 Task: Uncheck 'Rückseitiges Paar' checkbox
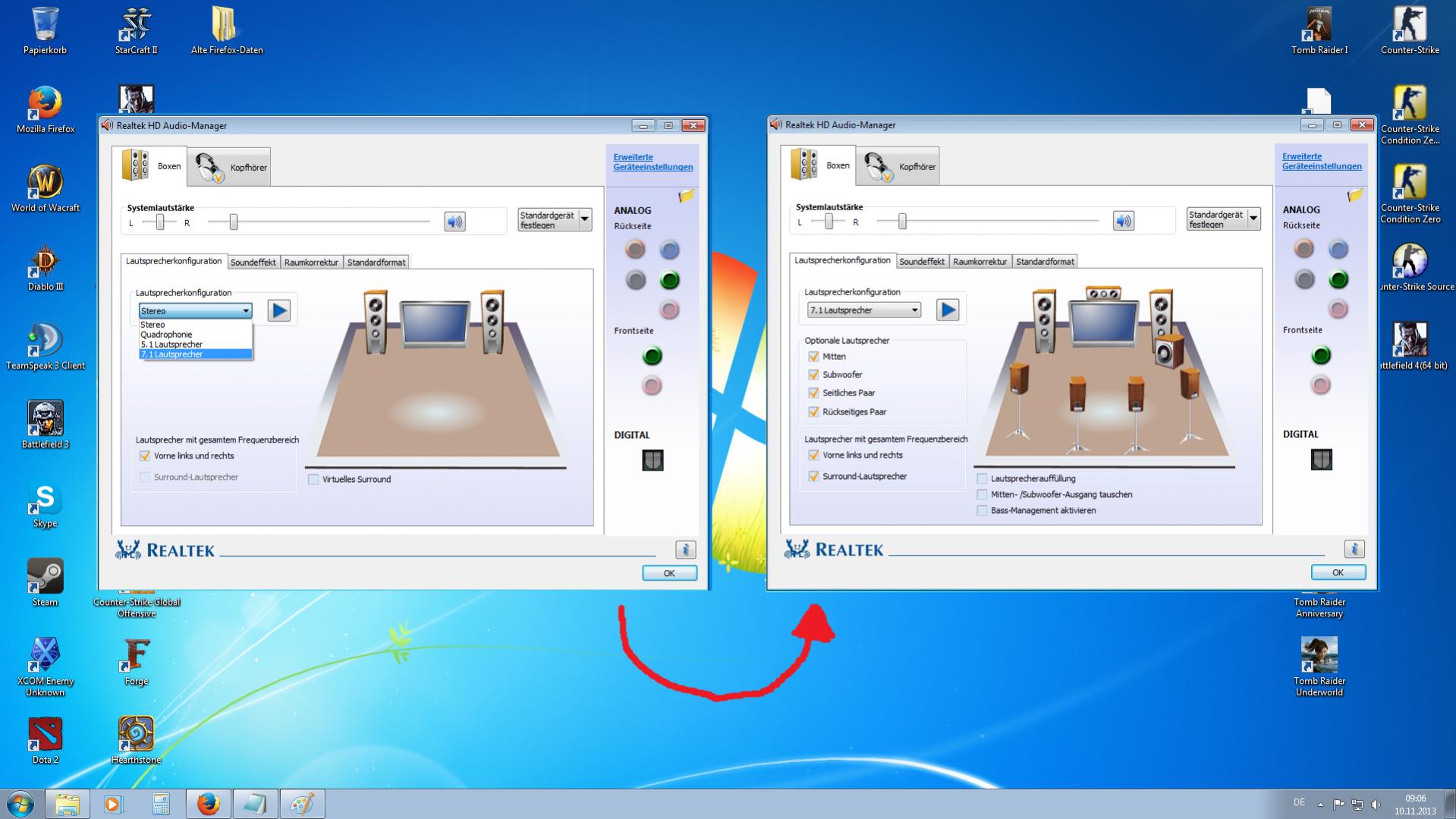click(x=813, y=412)
